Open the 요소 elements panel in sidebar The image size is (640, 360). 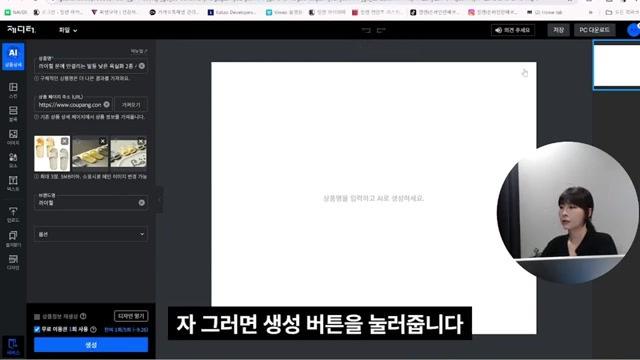(x=13, y=160)
